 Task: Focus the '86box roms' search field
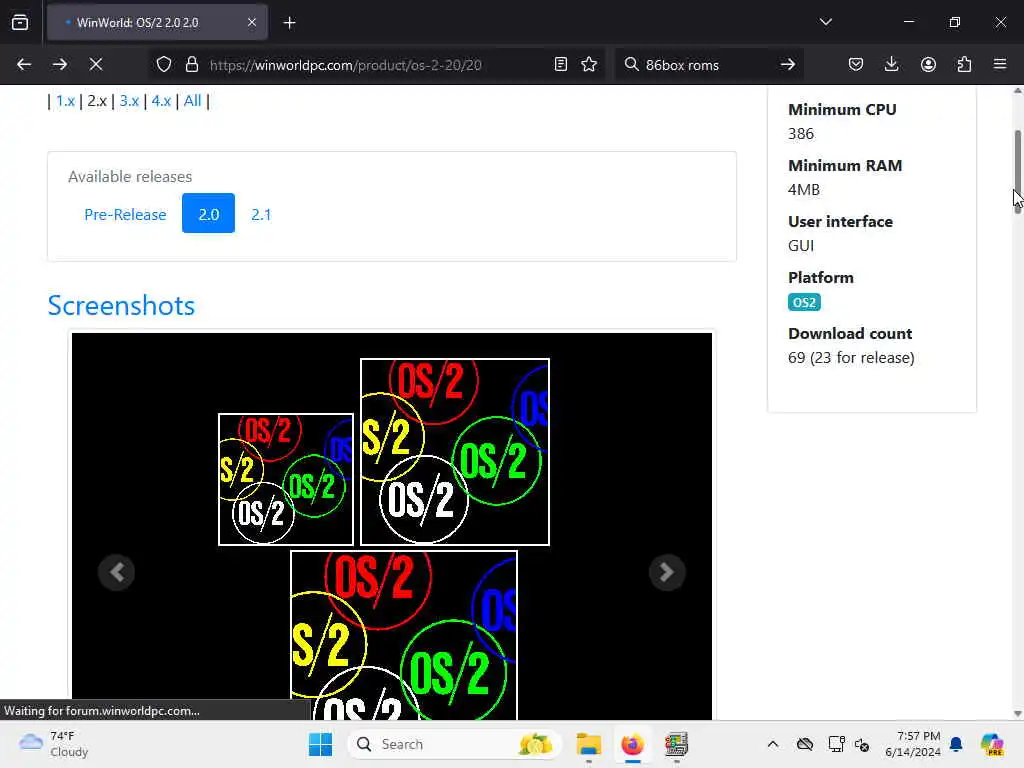[x=709, y=65]
